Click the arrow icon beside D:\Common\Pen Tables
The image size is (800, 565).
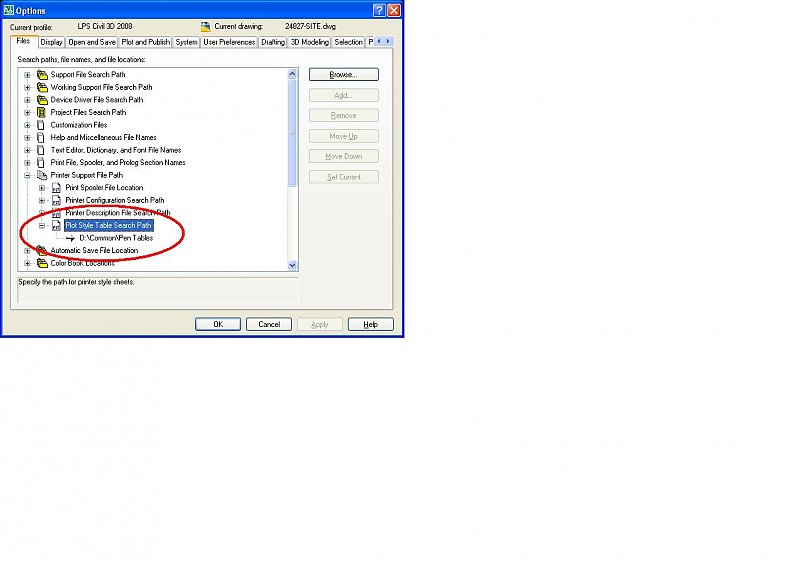coord(70,238)
